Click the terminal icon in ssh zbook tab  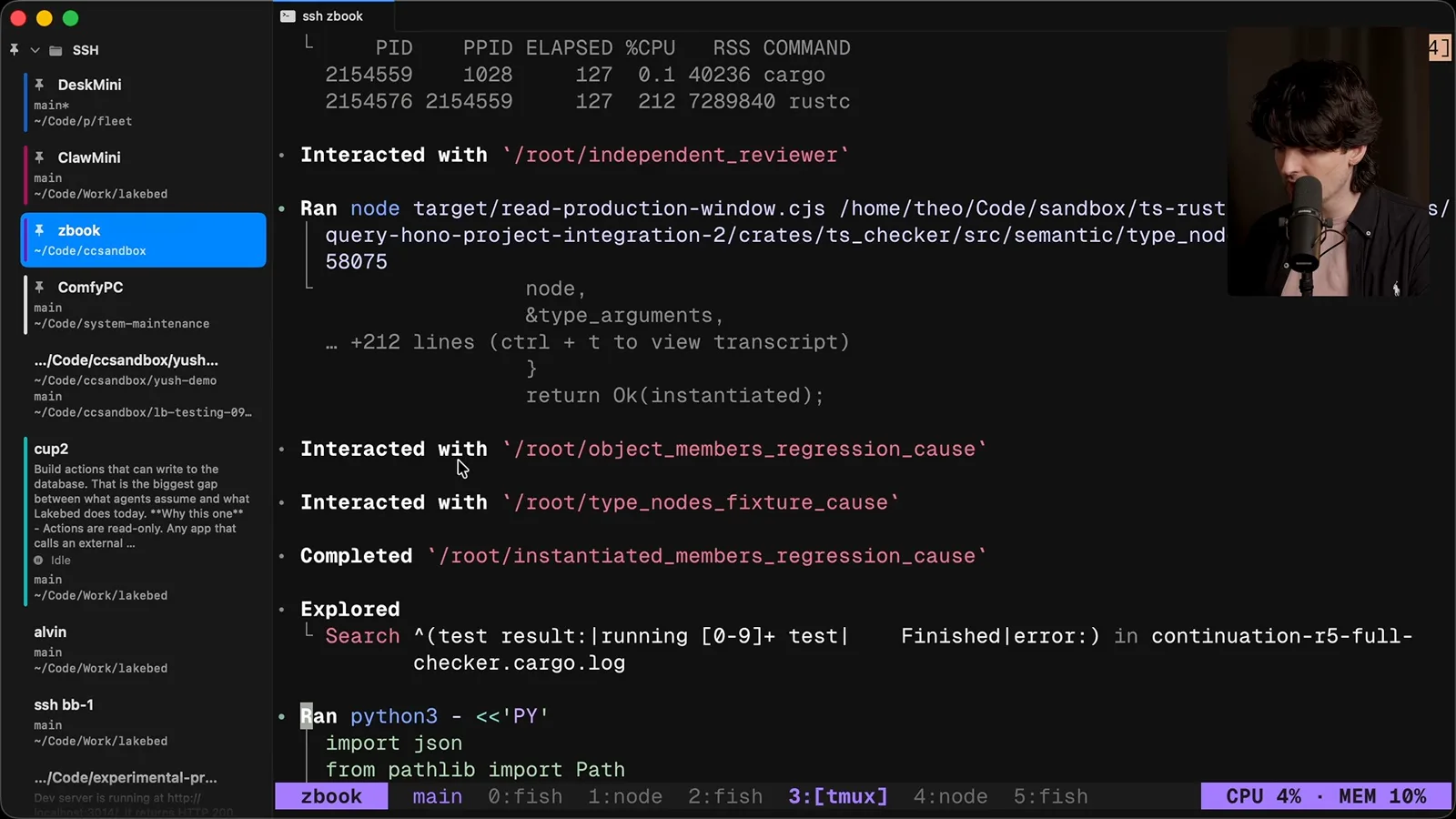pyautogui.click(x=288, y=16)
